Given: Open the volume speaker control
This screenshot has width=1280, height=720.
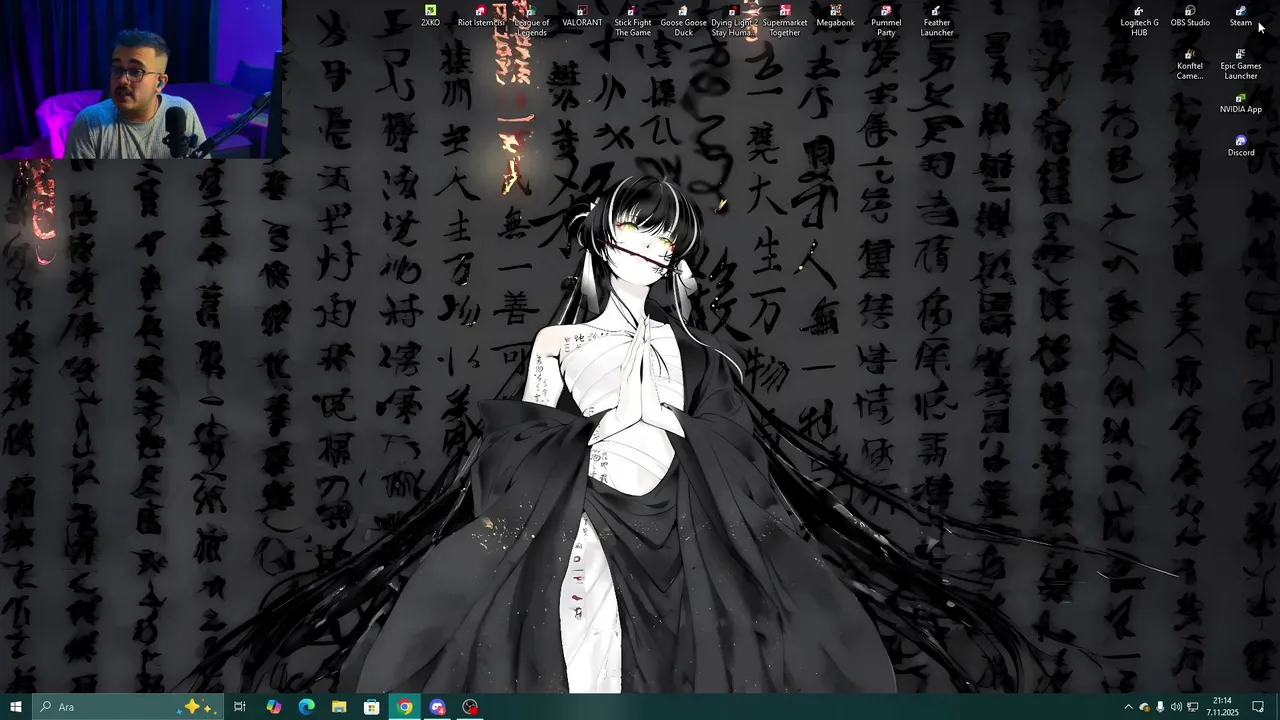Looking at the screenshot, I should coord(1176,707).
